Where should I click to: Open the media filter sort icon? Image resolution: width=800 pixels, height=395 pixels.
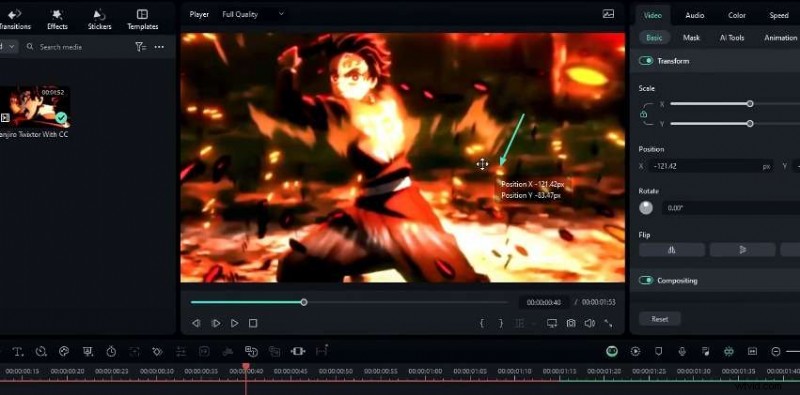(x=140, y=47)
